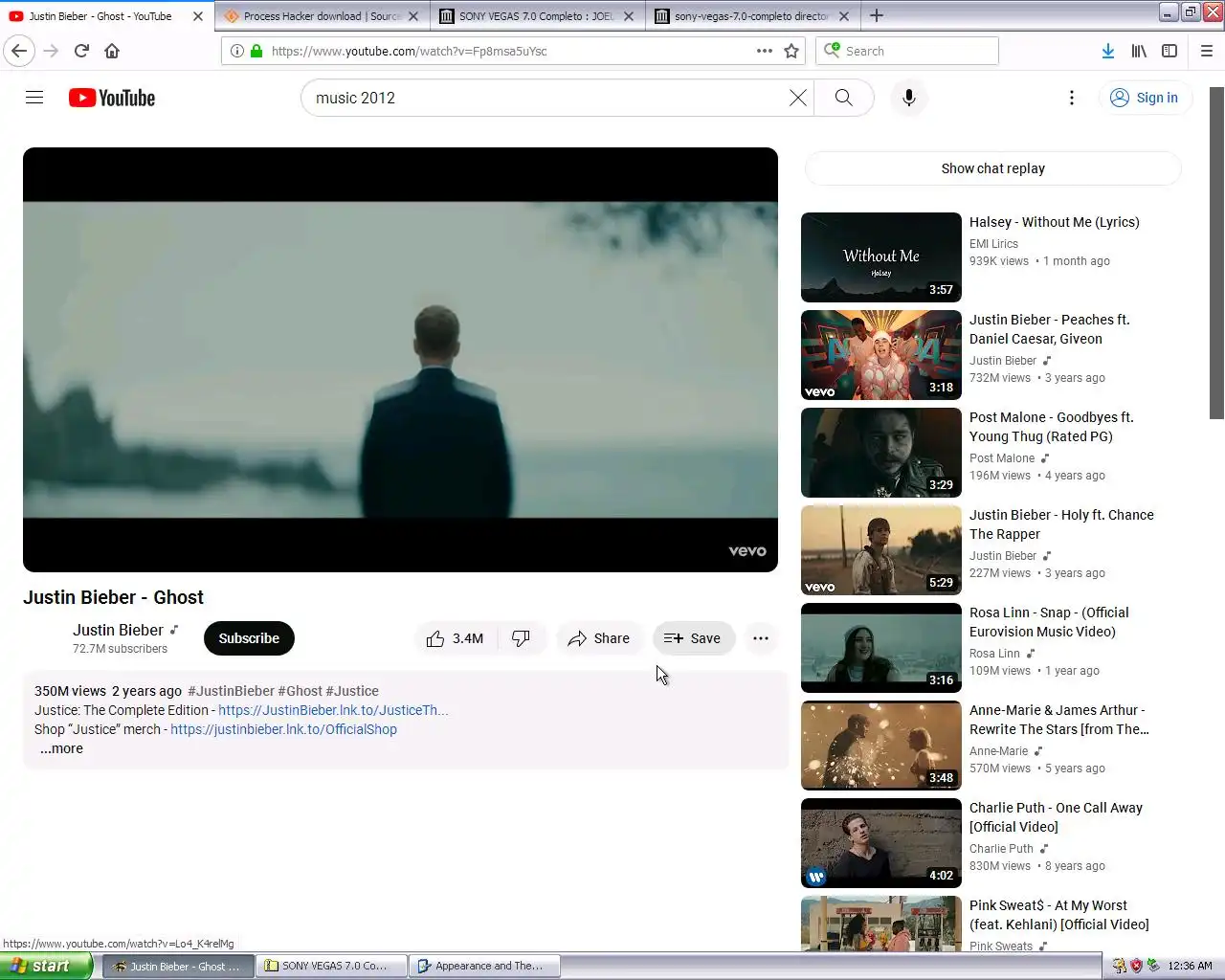Open a new browser tab with plus
The height and width of the screenshot is (980, 1225).
point(877,15)
